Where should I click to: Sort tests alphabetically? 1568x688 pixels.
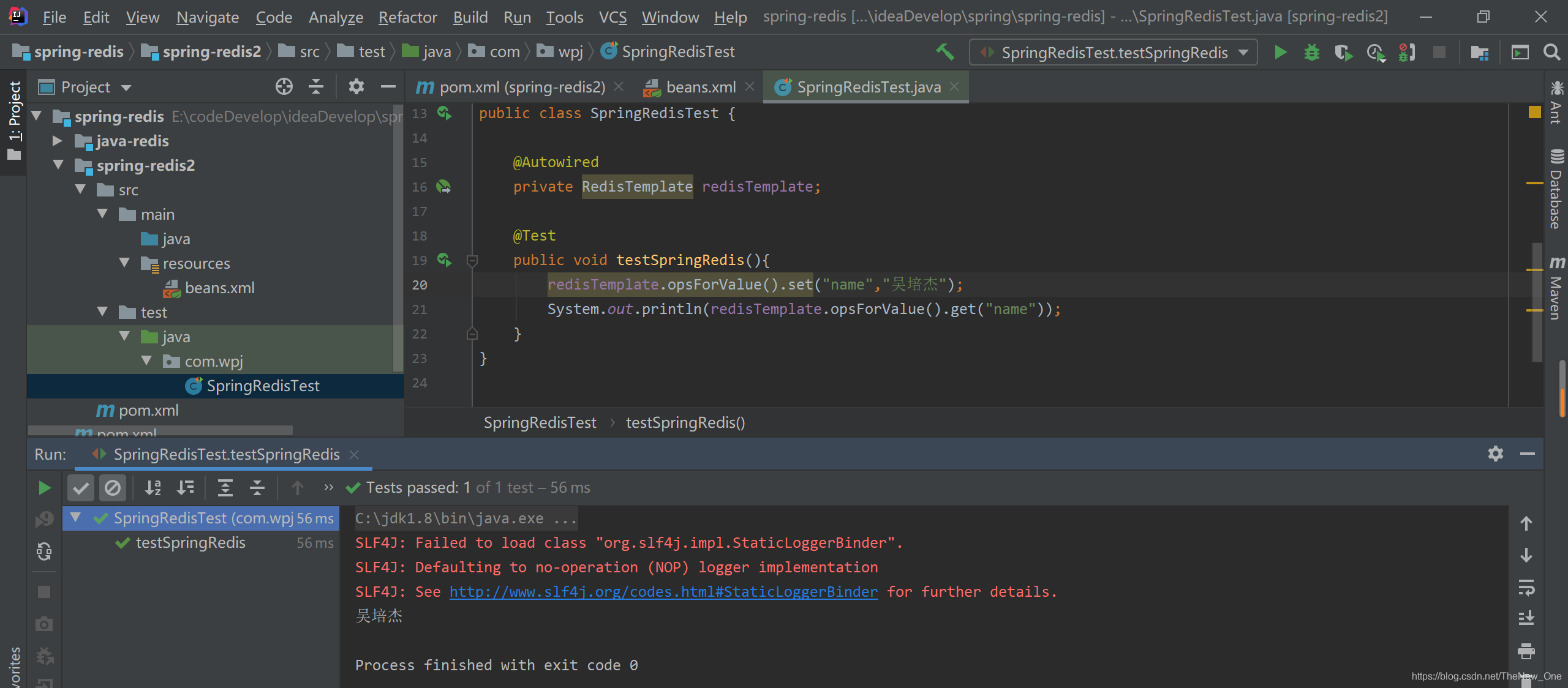[x=153, y=488]
